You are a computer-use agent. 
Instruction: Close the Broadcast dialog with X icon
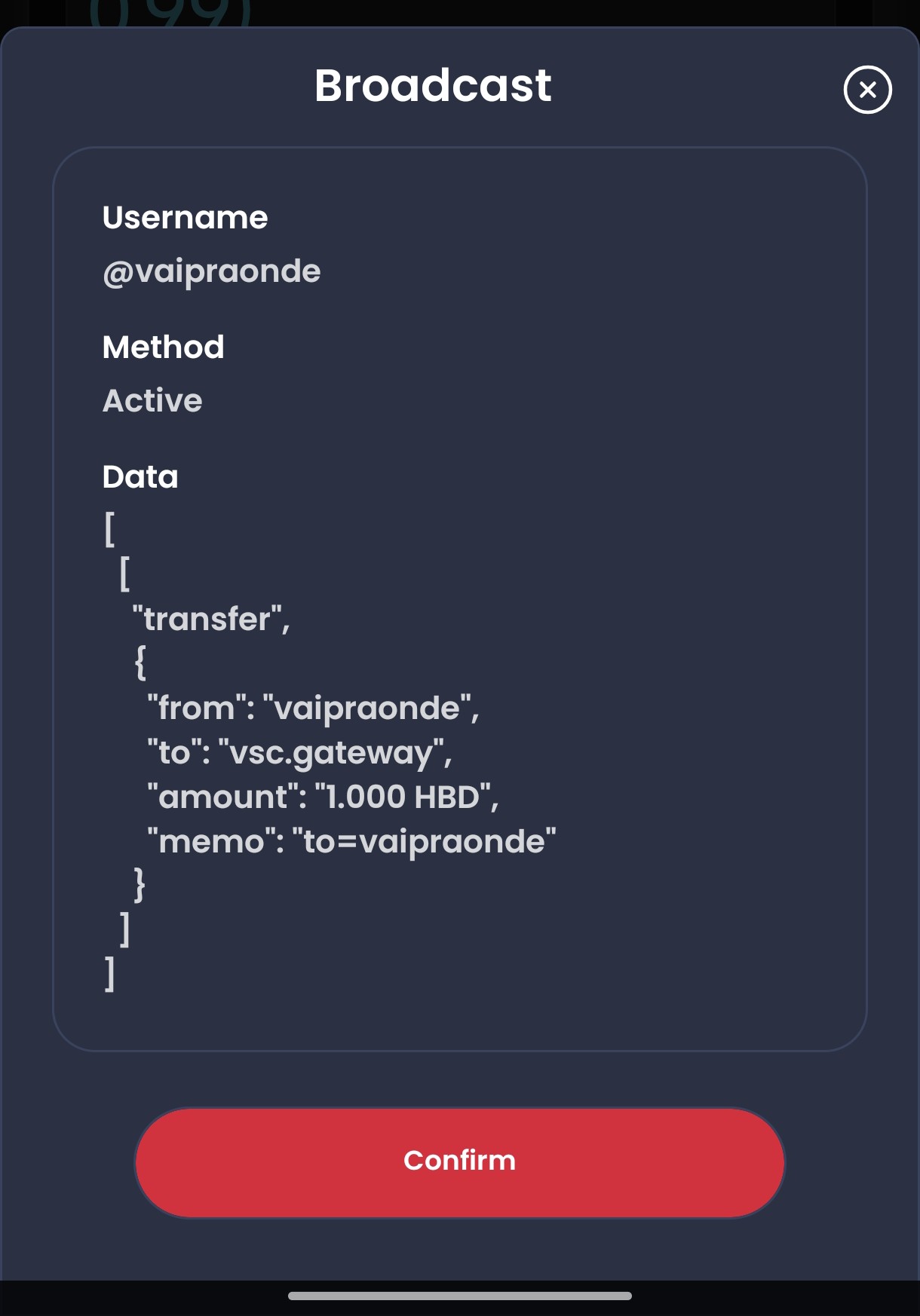click(867, 90)
